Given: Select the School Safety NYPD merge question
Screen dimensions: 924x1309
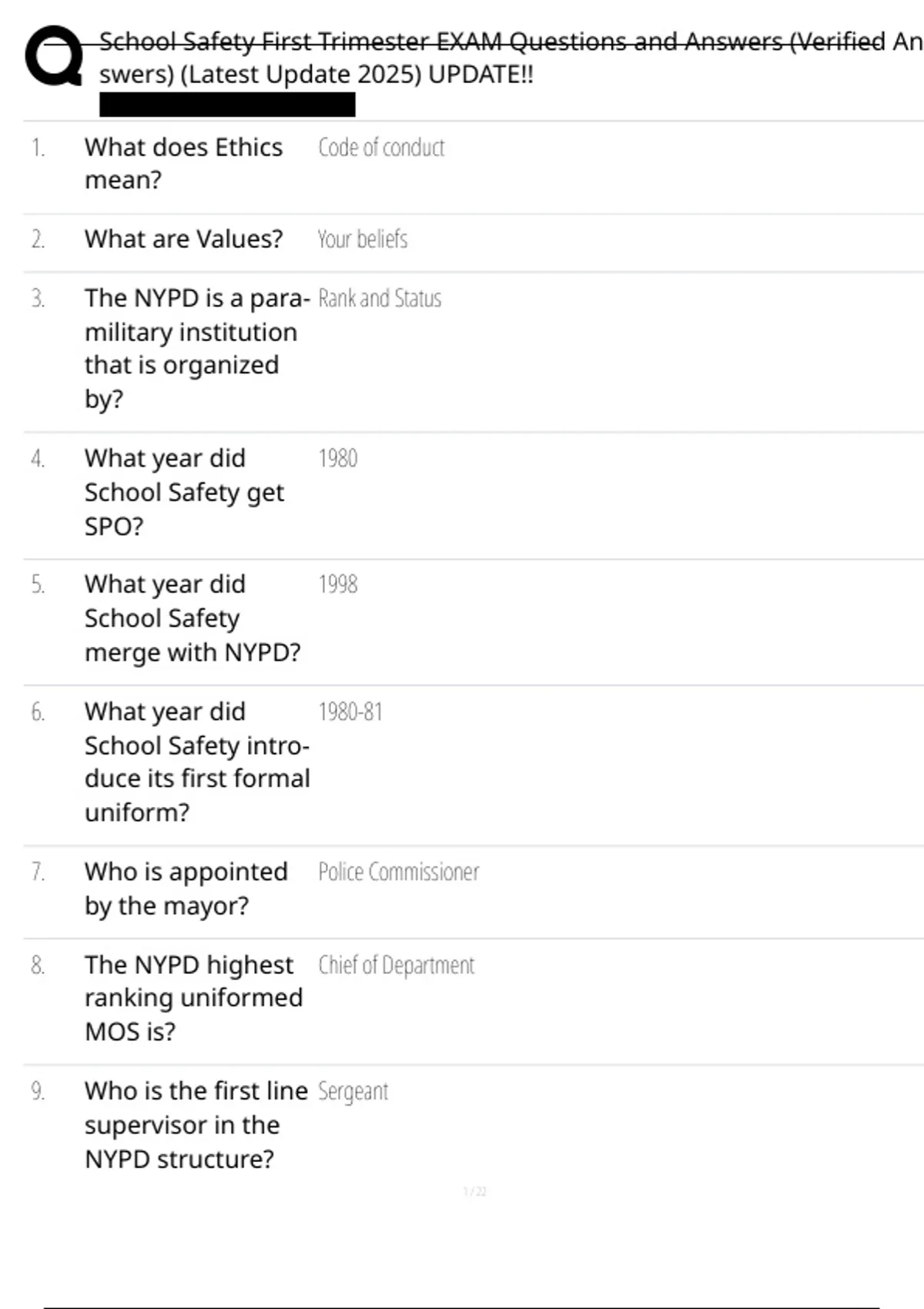Looking at the screenshot, I should click(x=192, y=618).
